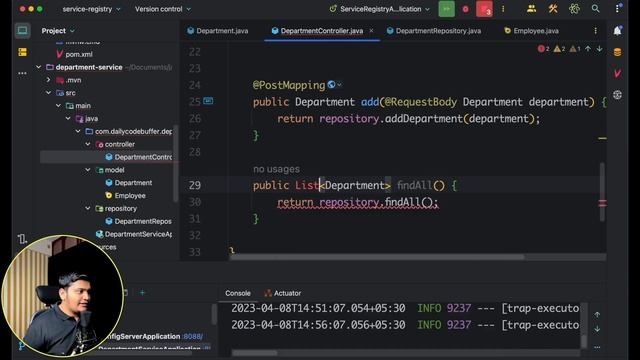
Task: Open Maven tool window icon
Action: pos(618,73)
